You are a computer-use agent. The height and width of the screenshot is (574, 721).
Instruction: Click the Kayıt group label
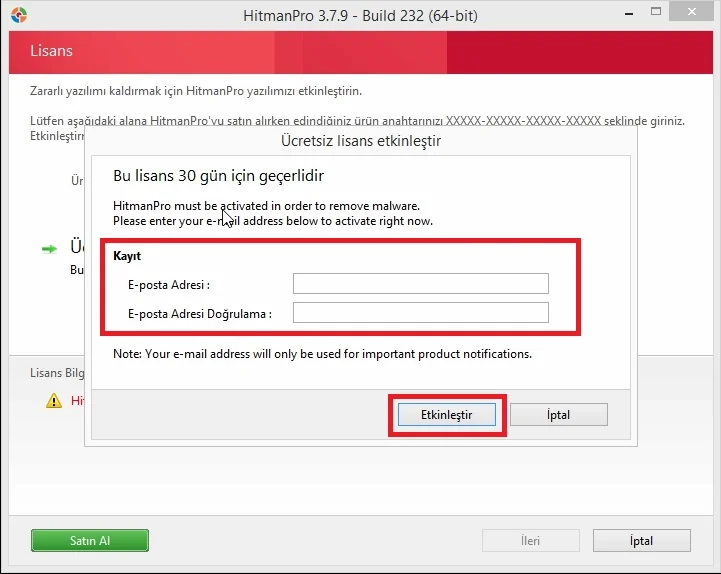127,256
